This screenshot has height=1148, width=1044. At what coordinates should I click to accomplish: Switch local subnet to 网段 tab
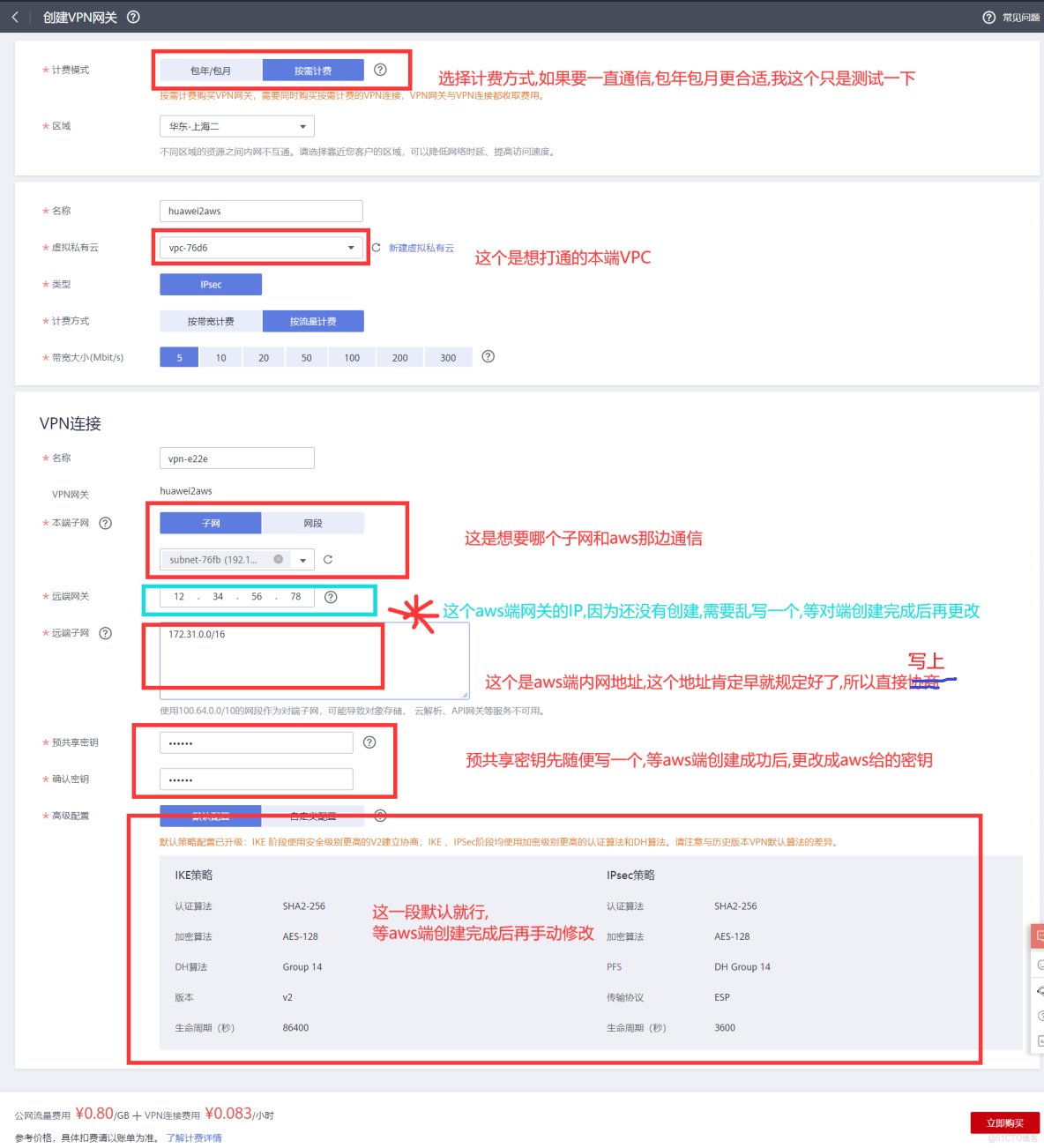(313, 523)
